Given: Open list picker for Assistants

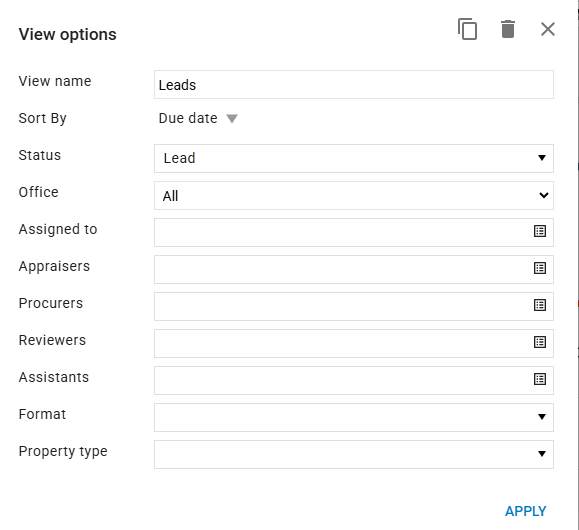Looking at the screenshot, I should coord(540,379).
